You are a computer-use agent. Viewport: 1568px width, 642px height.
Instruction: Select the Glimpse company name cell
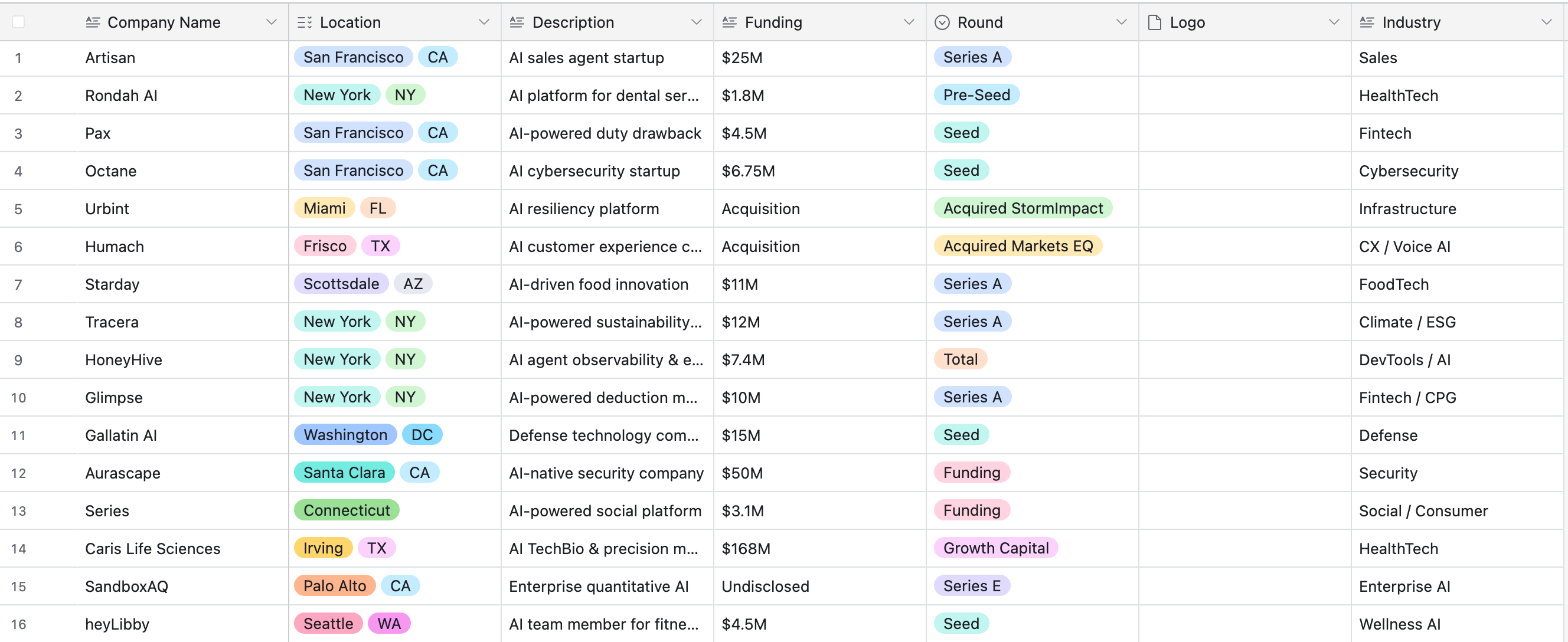(x=182, y=397)
